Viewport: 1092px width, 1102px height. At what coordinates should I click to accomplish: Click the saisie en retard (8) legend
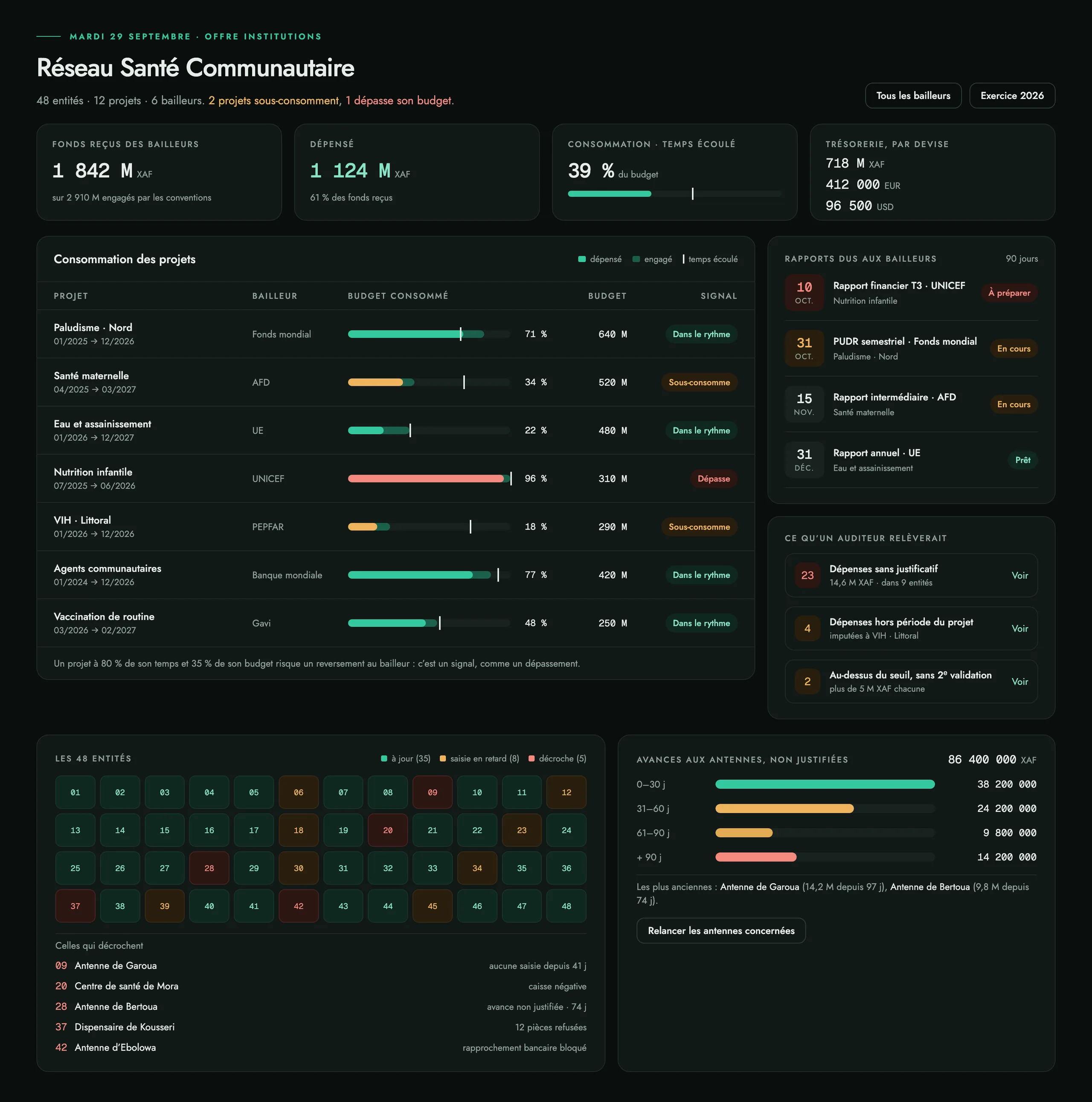(479, 759)
